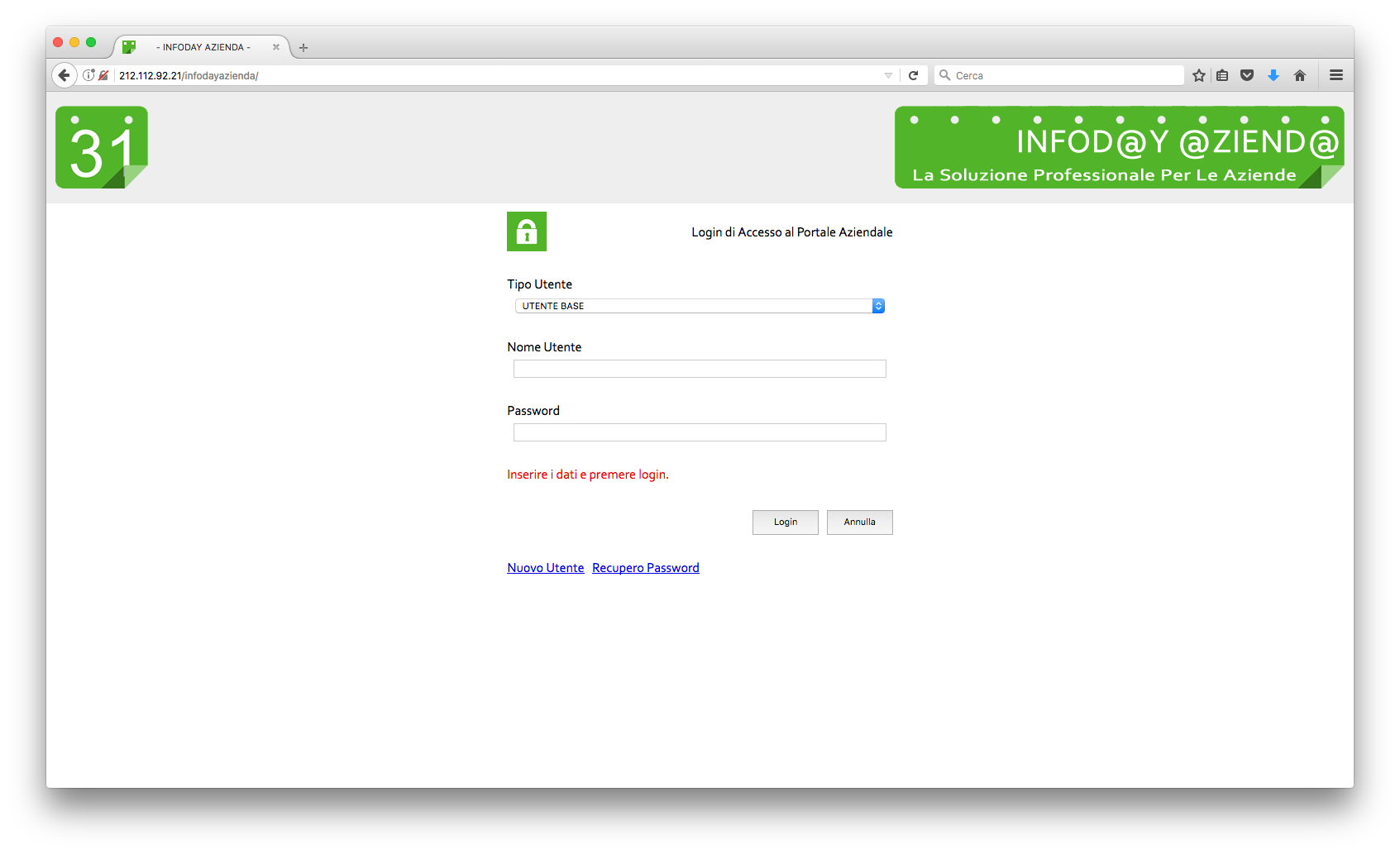Viewport: 1400px width, 854px height.
Task: Select the INFODAY AZIENDA tab
Action: tap(203, 47)
